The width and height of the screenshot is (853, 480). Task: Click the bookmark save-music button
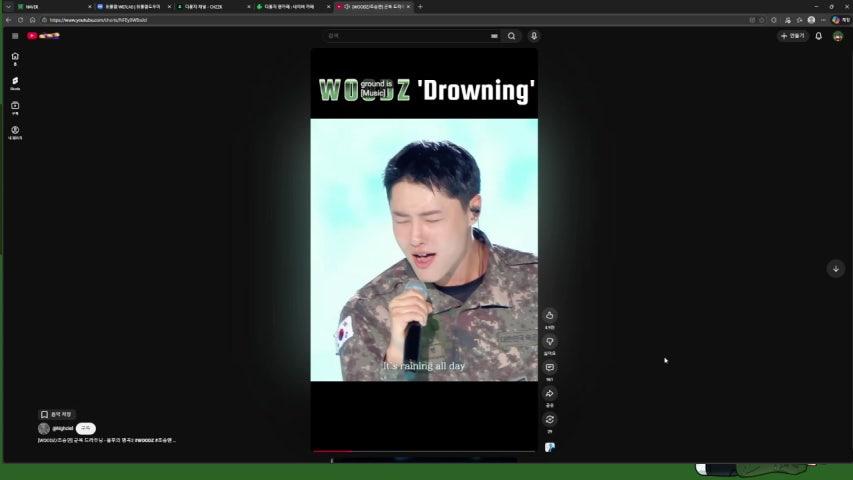coord(56,415)
